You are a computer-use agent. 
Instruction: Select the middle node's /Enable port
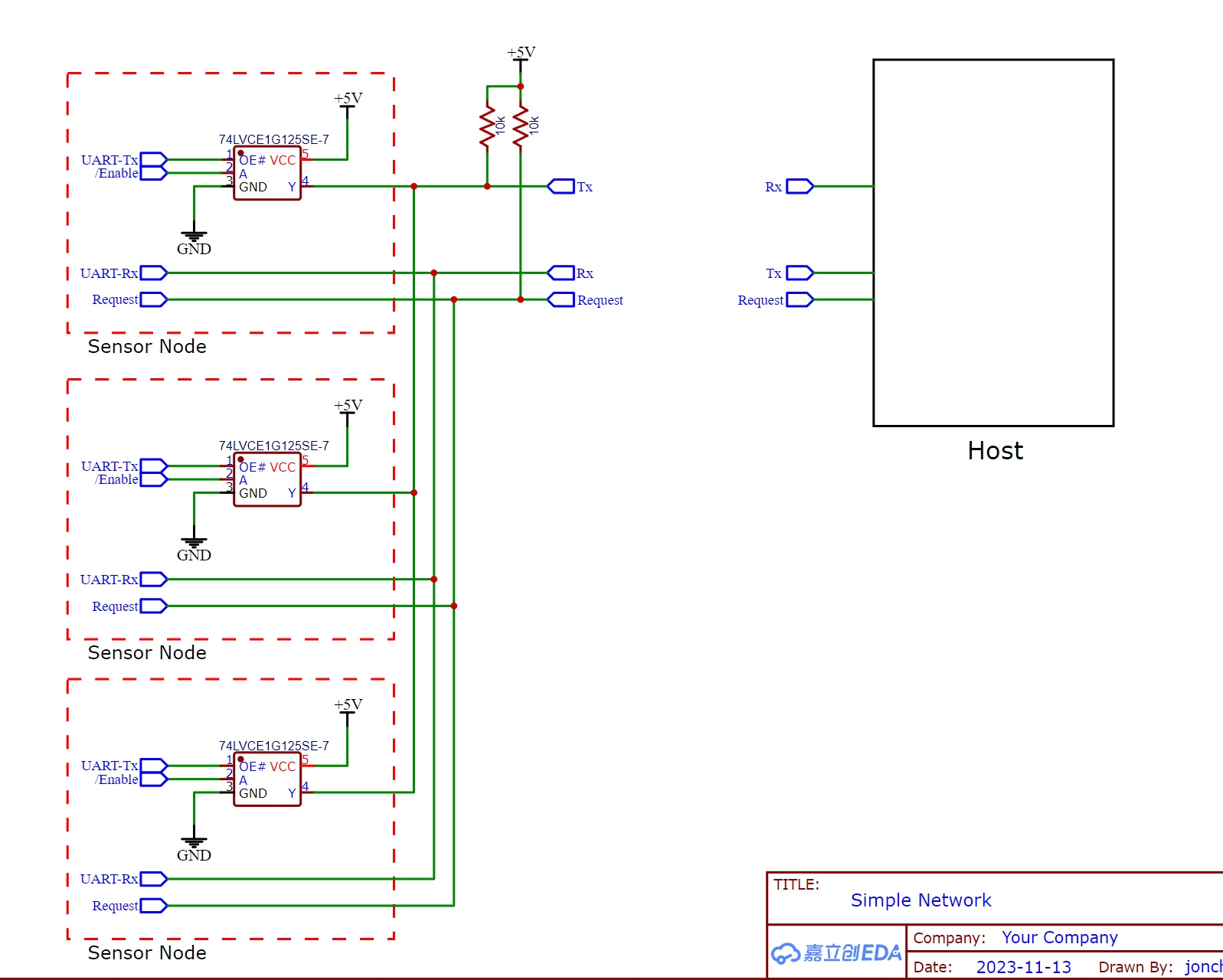(153, 479)
